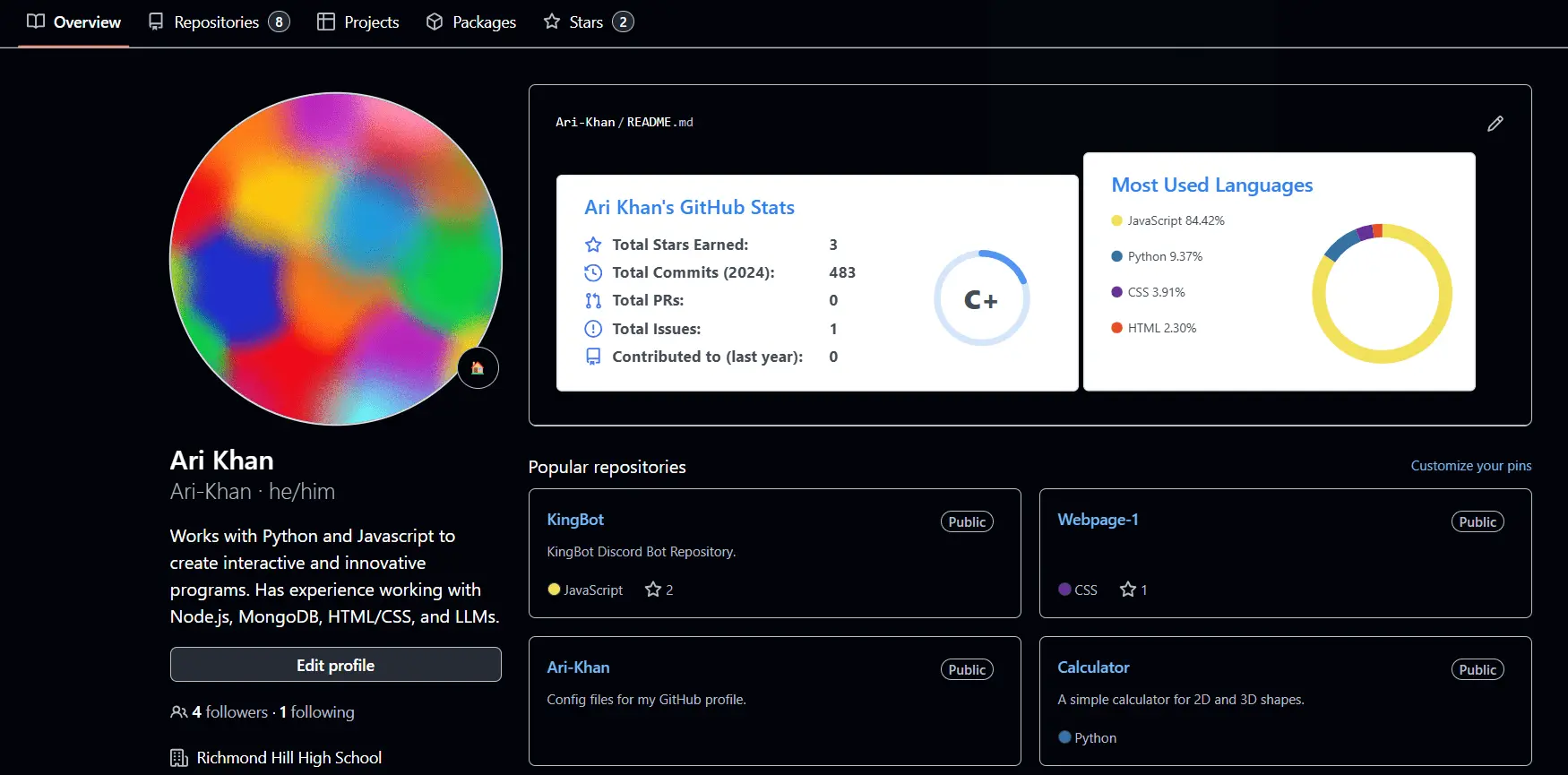Click the he/him pronouns text

click(302, 492)
